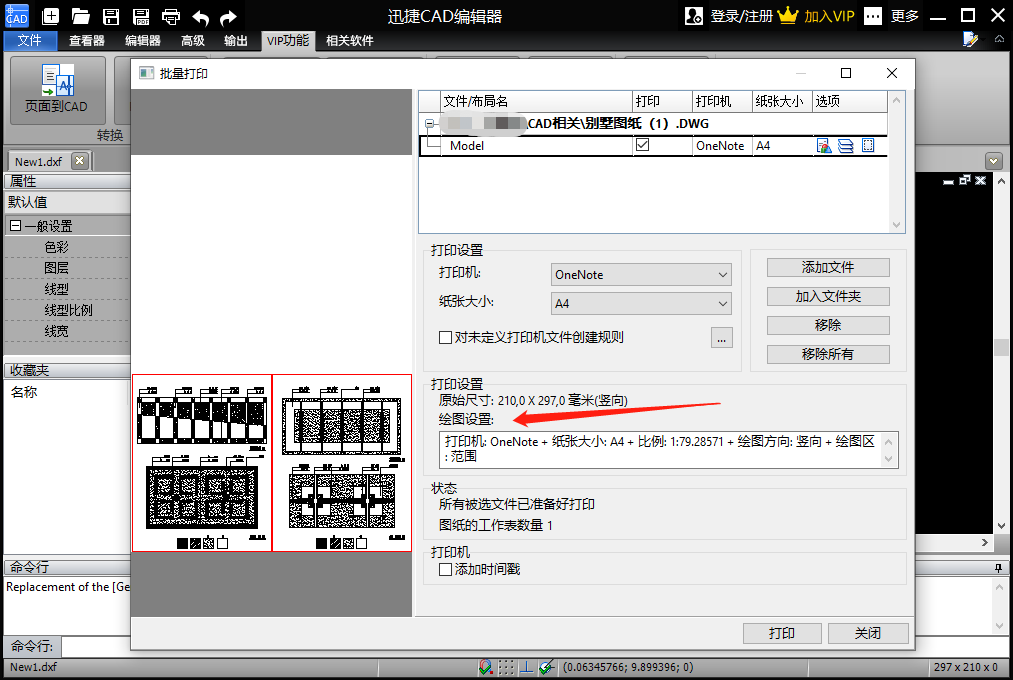Open the 纸张大小 dropdown showing A4
This screenshot has height=680, width=1013.
click(x=642, y=304)
